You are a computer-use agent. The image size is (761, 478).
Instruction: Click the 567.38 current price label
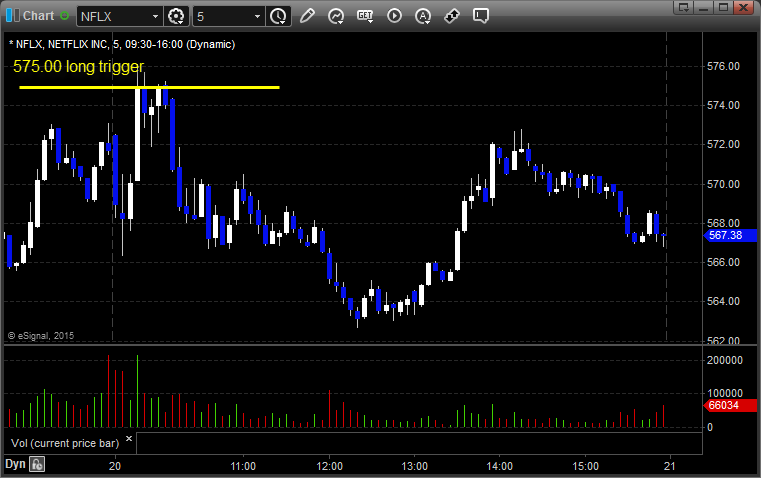723,236
